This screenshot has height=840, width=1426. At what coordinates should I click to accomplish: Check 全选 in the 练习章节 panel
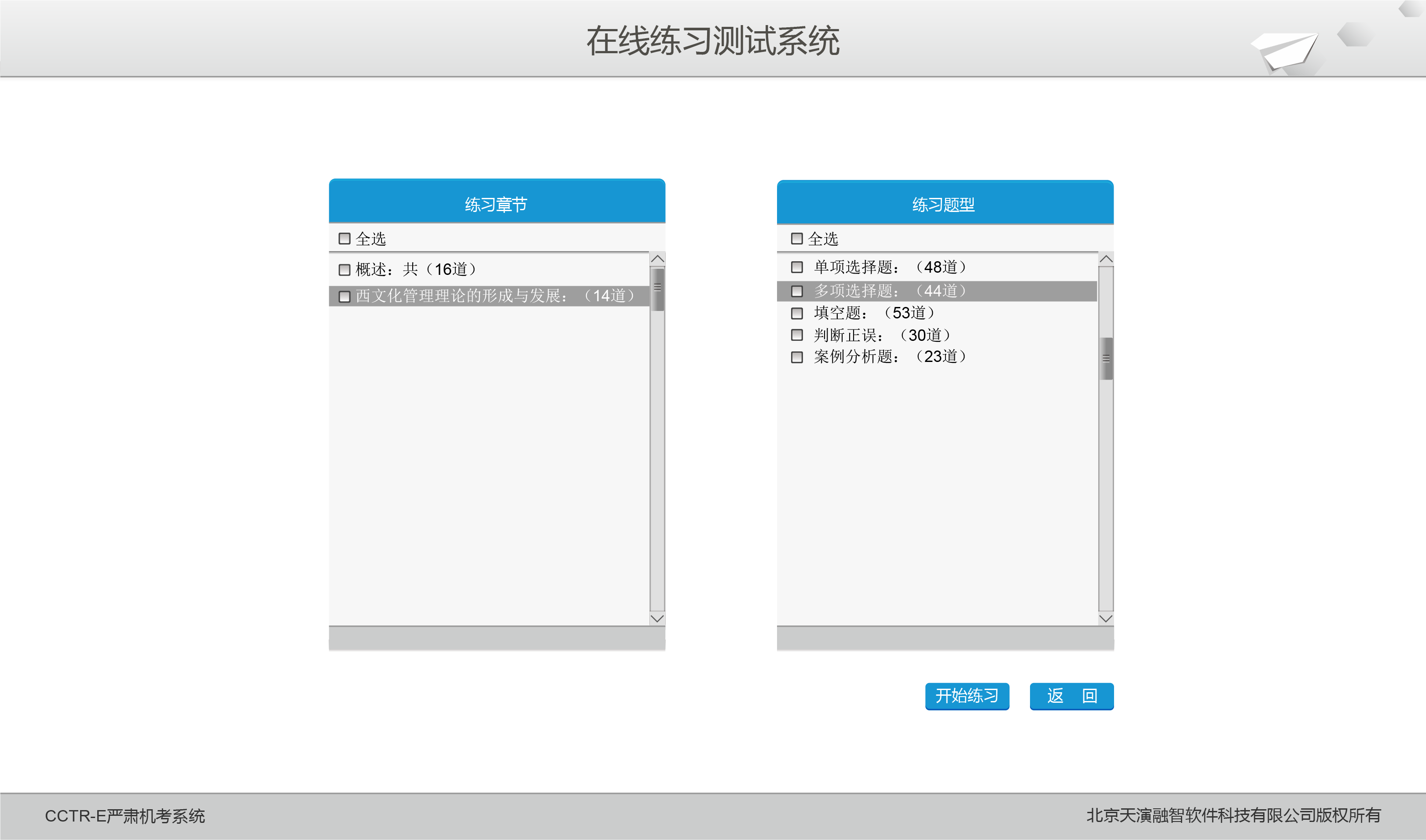(x=345, y=238)
